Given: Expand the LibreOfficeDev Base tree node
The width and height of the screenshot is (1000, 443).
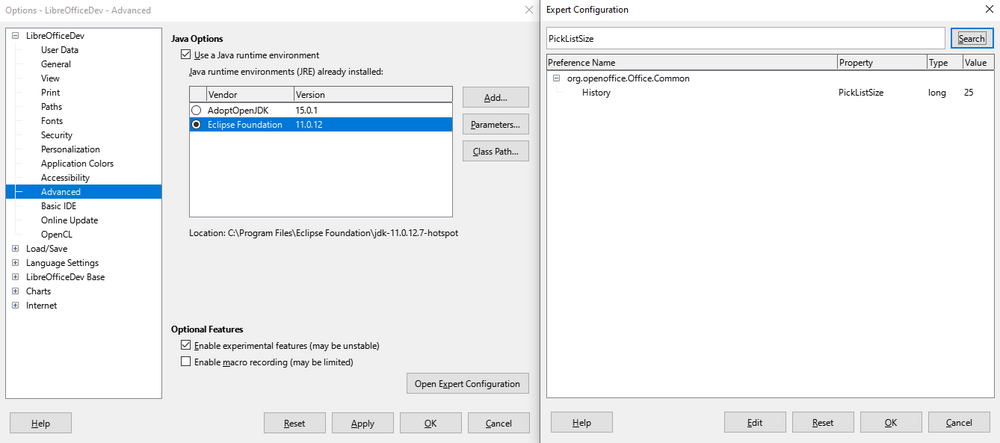Looking at the screenshot, I should pos(15,277).
